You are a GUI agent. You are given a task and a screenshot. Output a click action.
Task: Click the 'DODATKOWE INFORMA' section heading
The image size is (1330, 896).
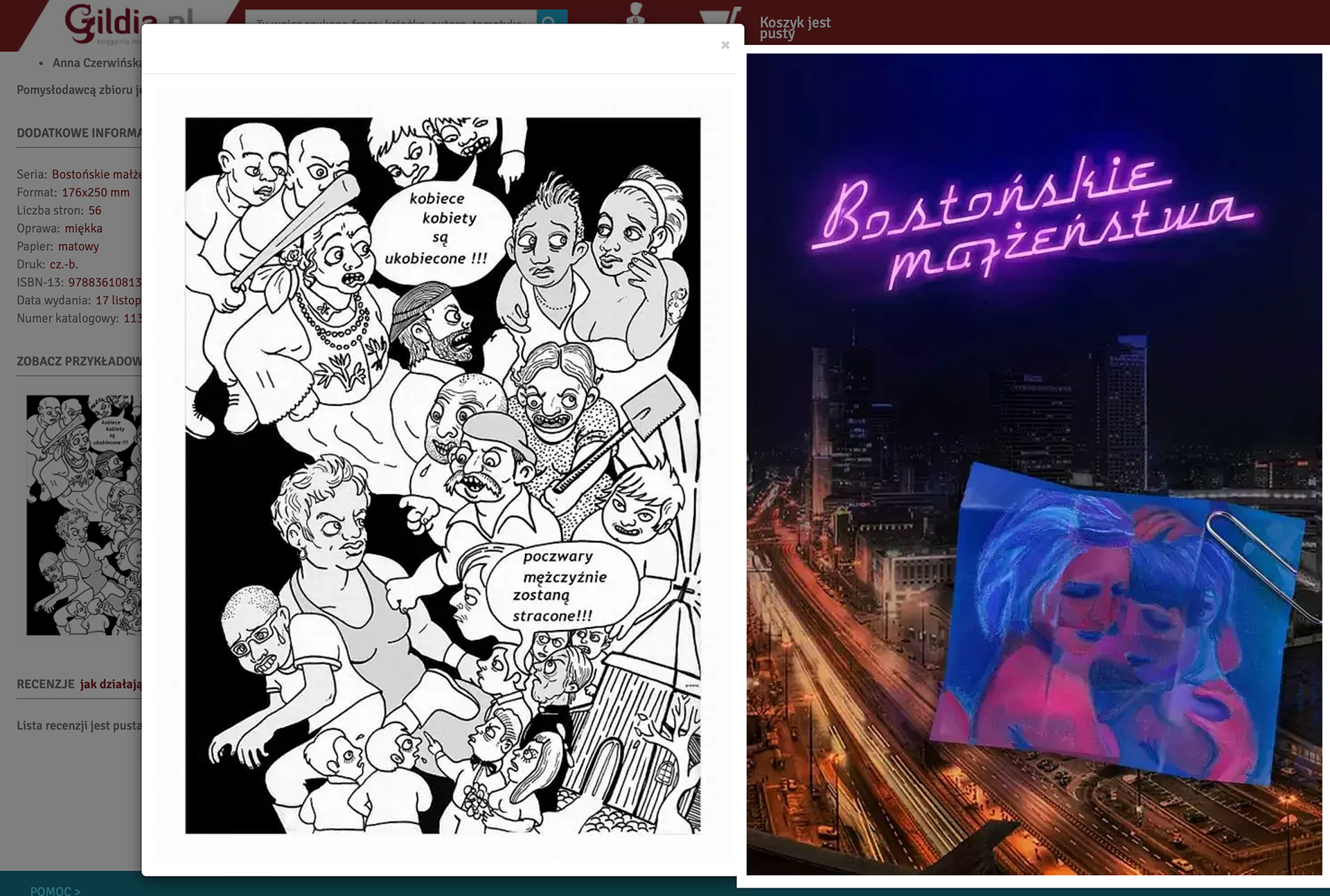tap(79, 133)
